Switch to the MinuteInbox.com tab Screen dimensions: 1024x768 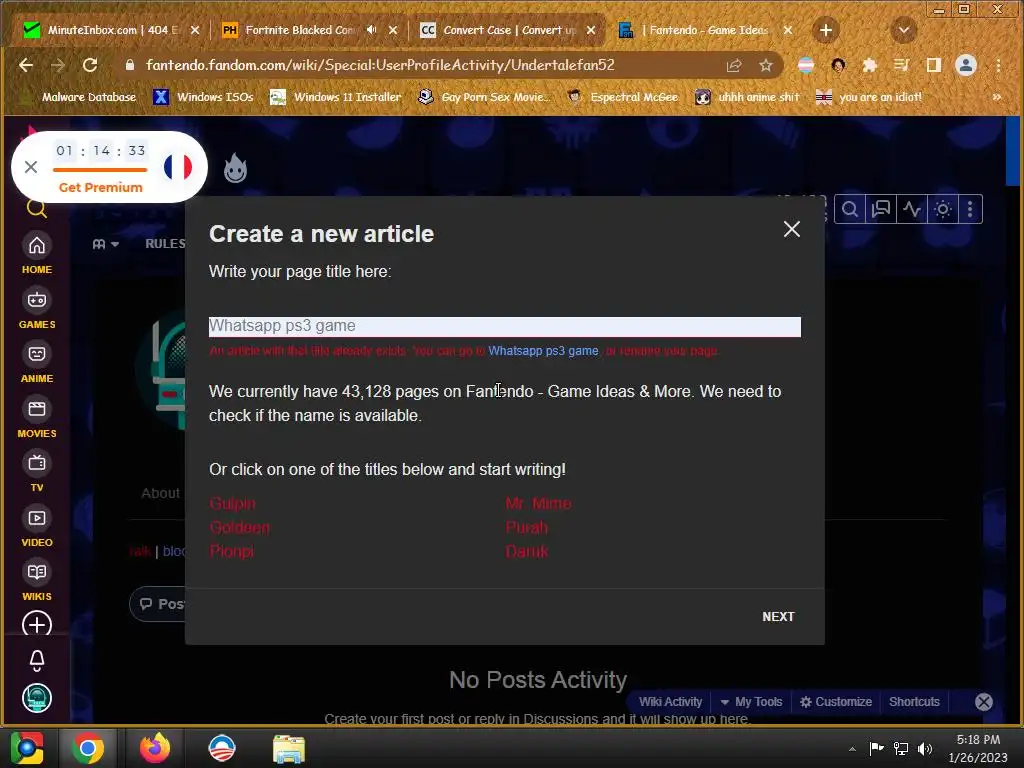pos(110,30)
